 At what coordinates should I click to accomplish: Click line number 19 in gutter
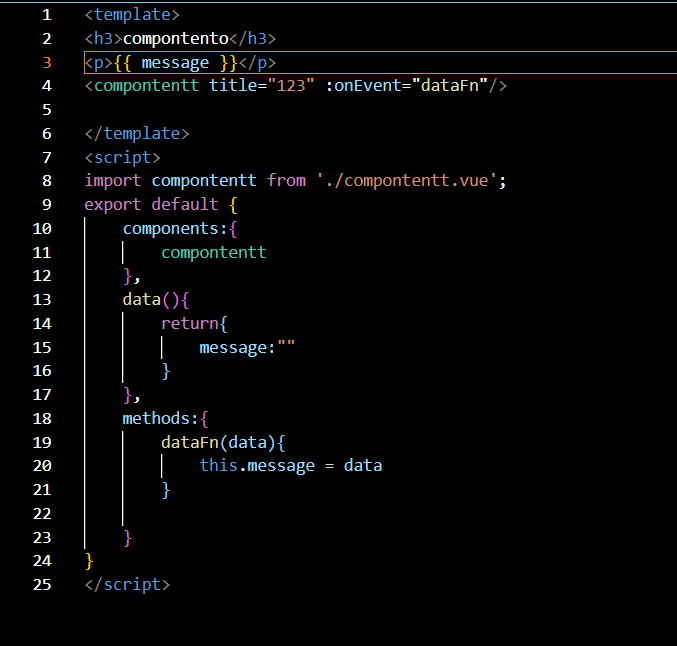(42, 443)
